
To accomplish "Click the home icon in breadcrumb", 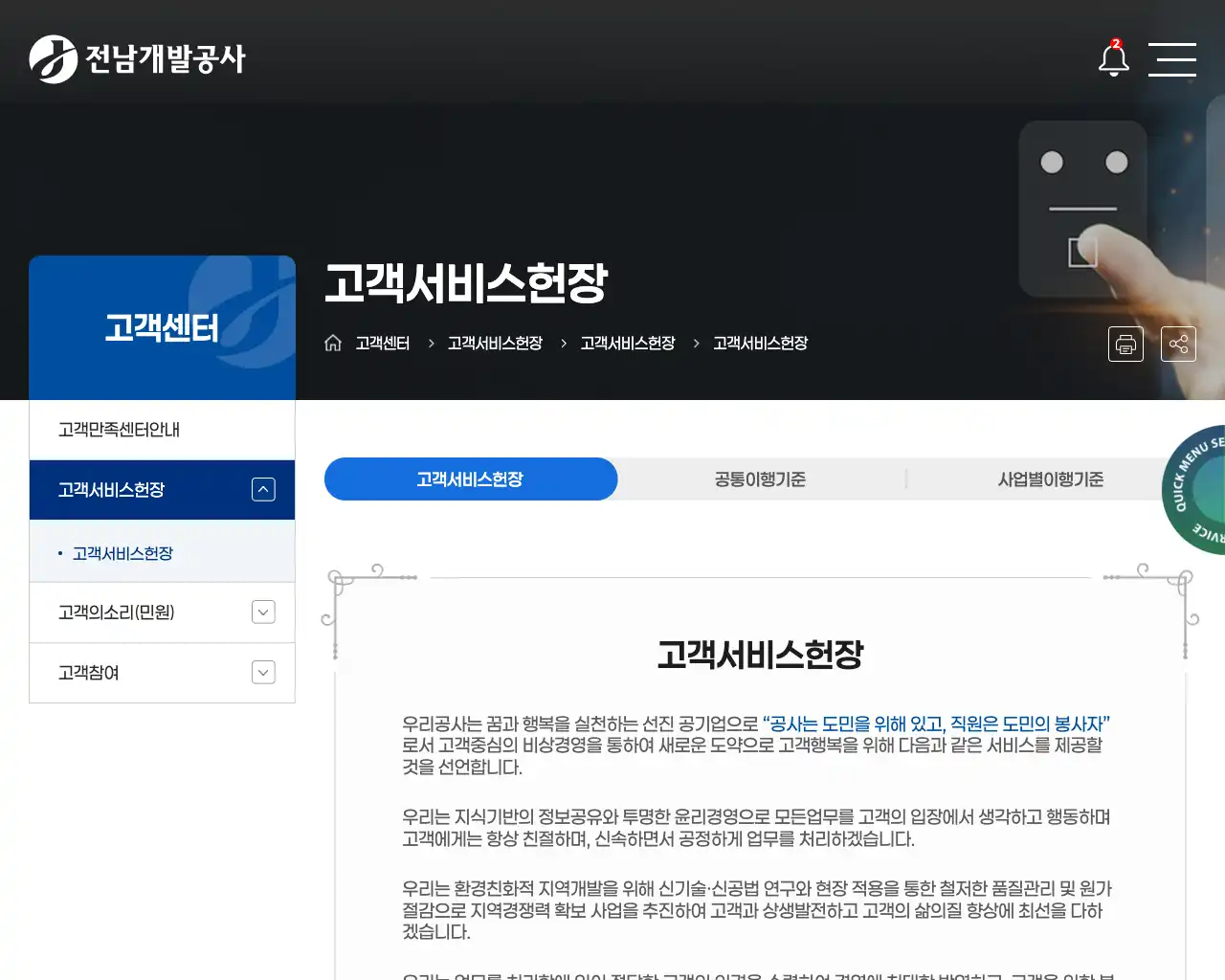I will click(x=333, y=343).
